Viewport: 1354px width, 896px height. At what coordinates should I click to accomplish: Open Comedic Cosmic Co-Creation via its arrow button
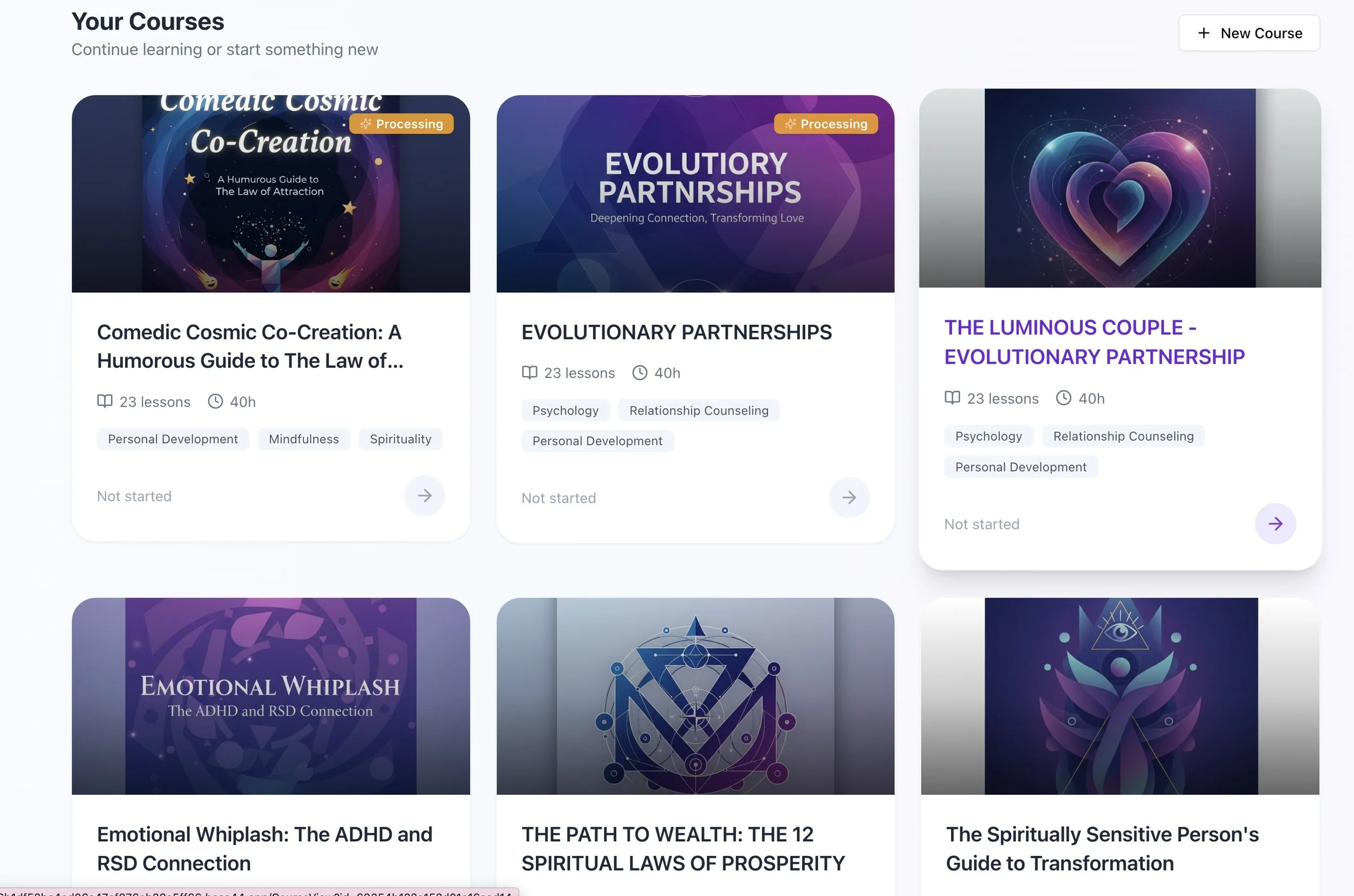(x=424, y=495)
